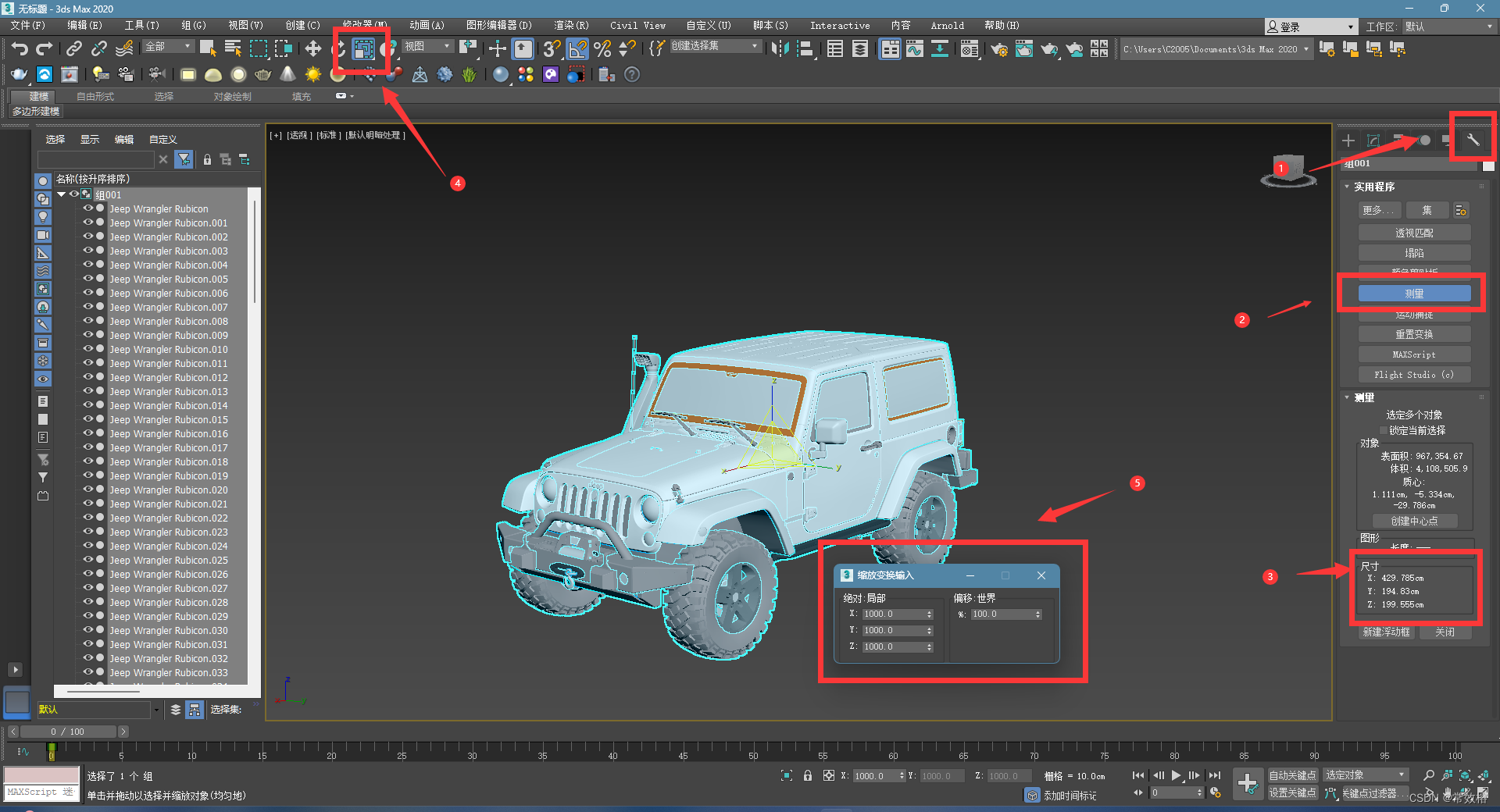Click the Add Time Tag cube icon
The width and height of the screenshot is (1500, 812).
coord(1033,796)
